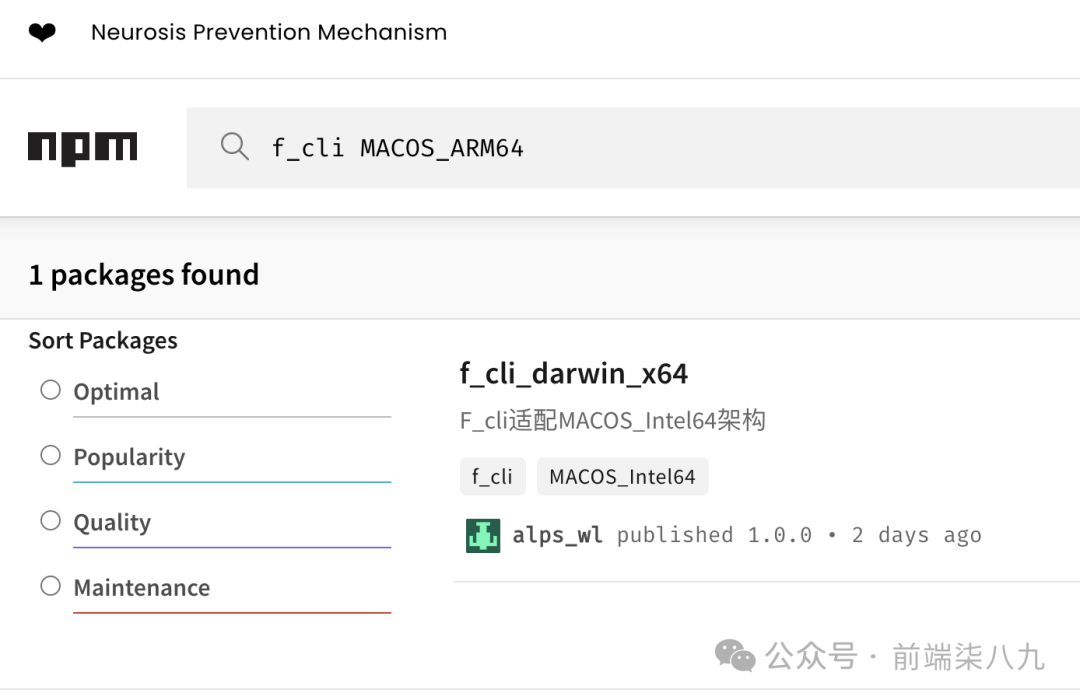Select the Popularity sort radio button
The width and height of the screenshot is (1080, 700).
[50, 455]
